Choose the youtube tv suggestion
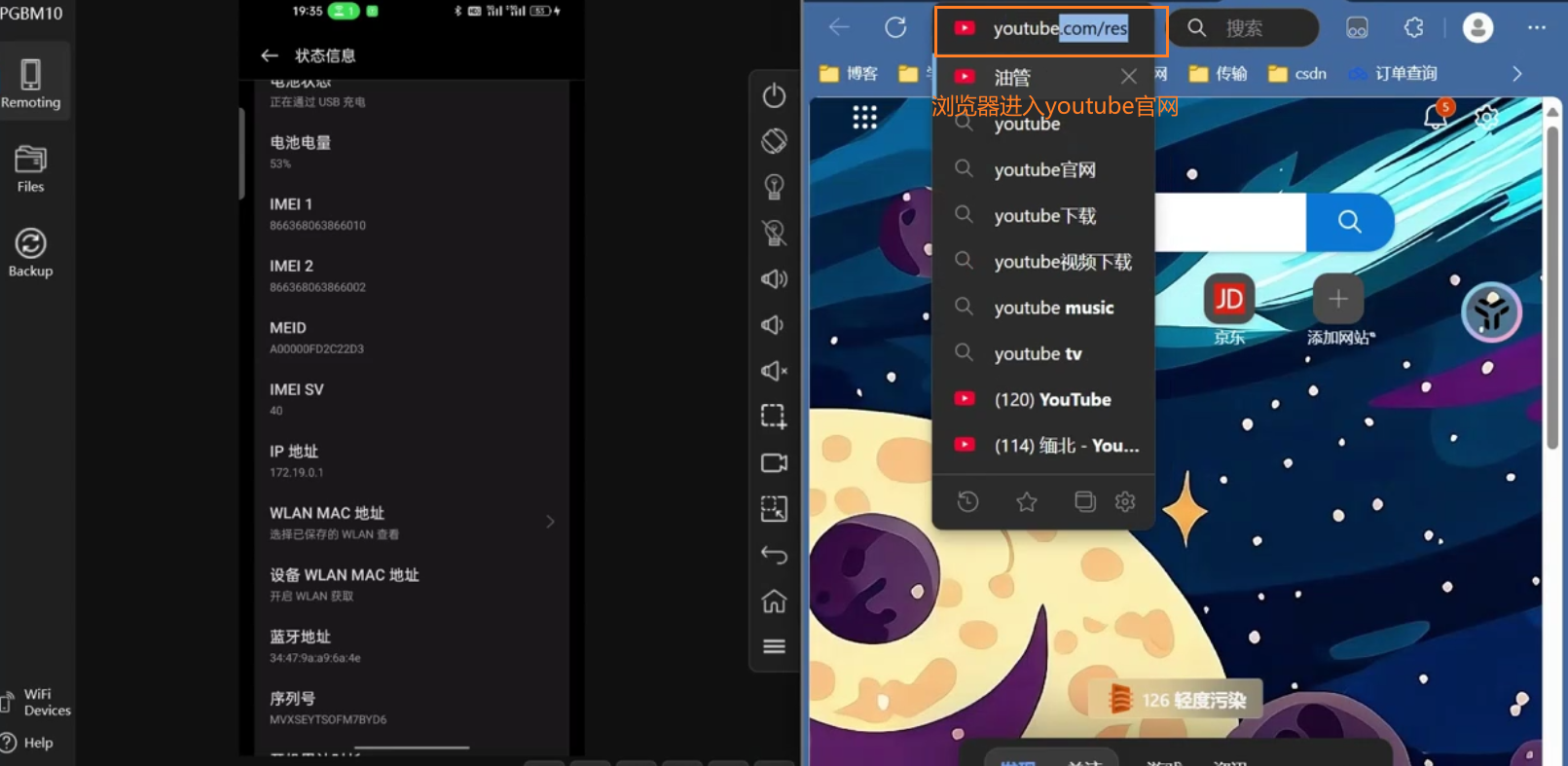 1043,353
